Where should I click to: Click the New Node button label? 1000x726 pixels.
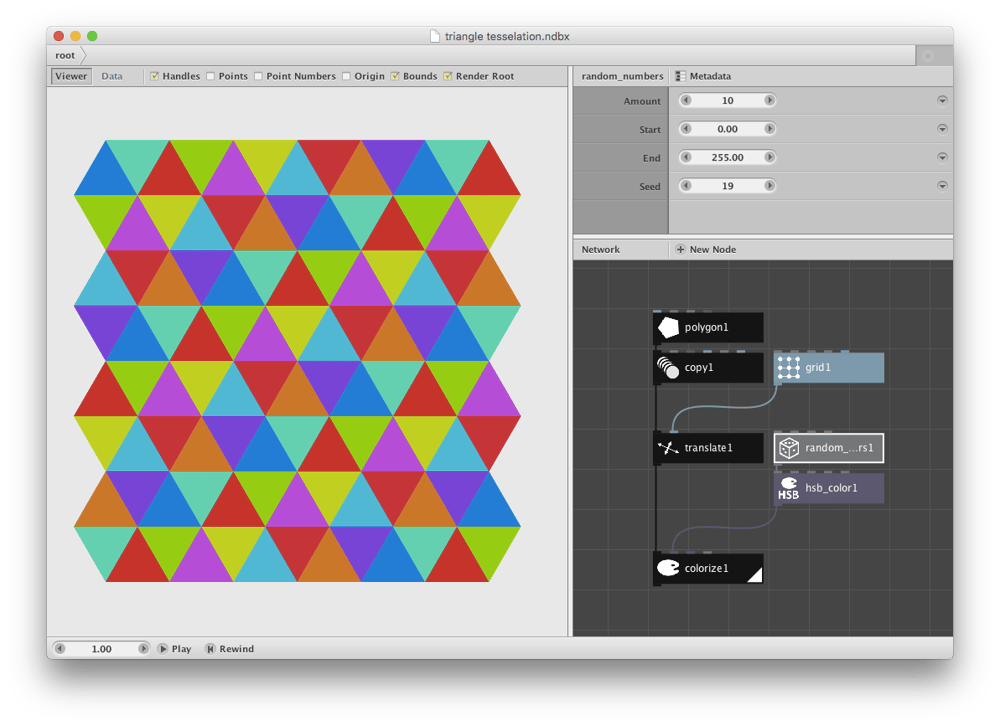[x=712, y=249]
